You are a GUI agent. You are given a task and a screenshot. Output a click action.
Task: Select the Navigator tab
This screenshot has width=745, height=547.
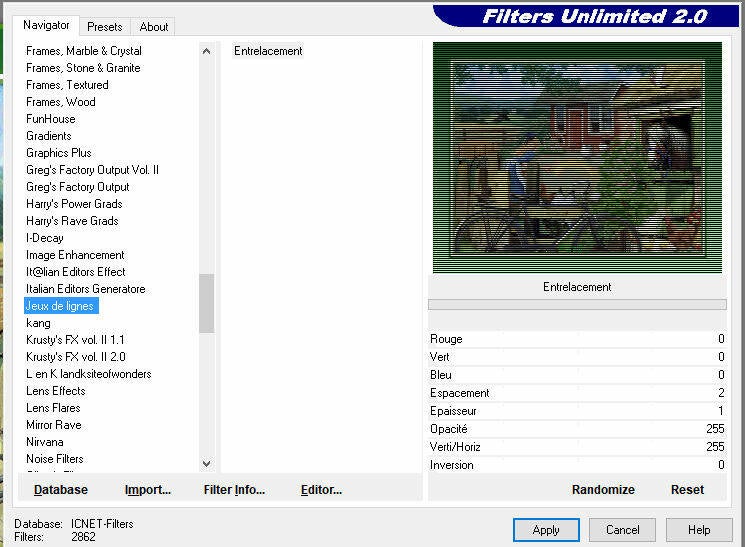pos(47,25)
